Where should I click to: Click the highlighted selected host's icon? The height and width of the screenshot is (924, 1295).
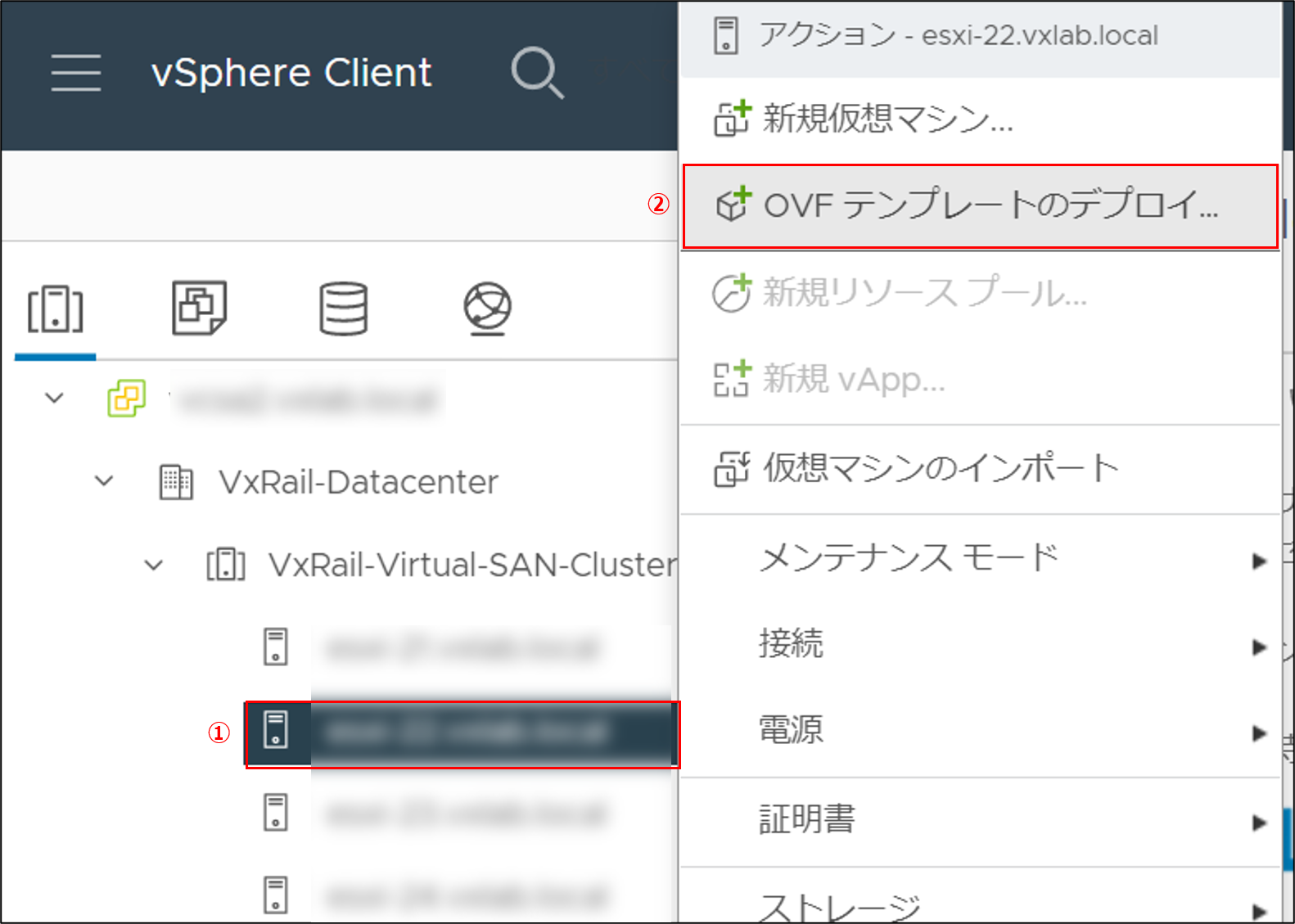[x=276, y=729]
